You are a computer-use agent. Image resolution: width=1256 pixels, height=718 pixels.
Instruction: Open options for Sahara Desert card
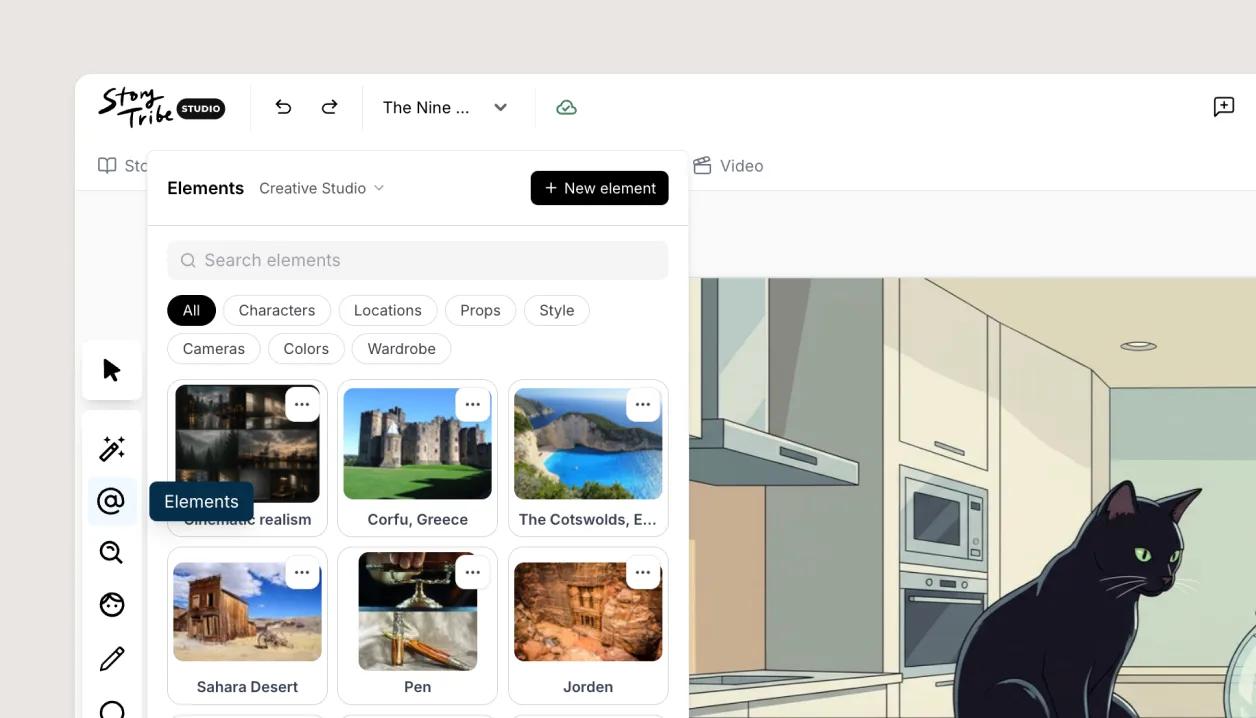click(302, 573)
